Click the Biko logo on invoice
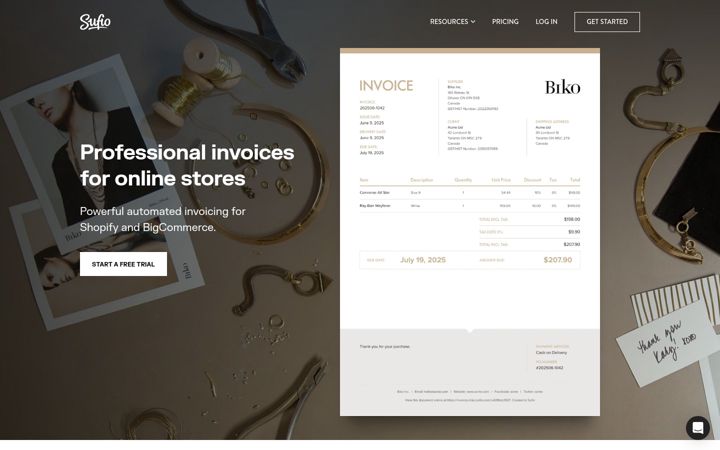The width and height of the screenshot is (720, 450). [x=562, y=87]
